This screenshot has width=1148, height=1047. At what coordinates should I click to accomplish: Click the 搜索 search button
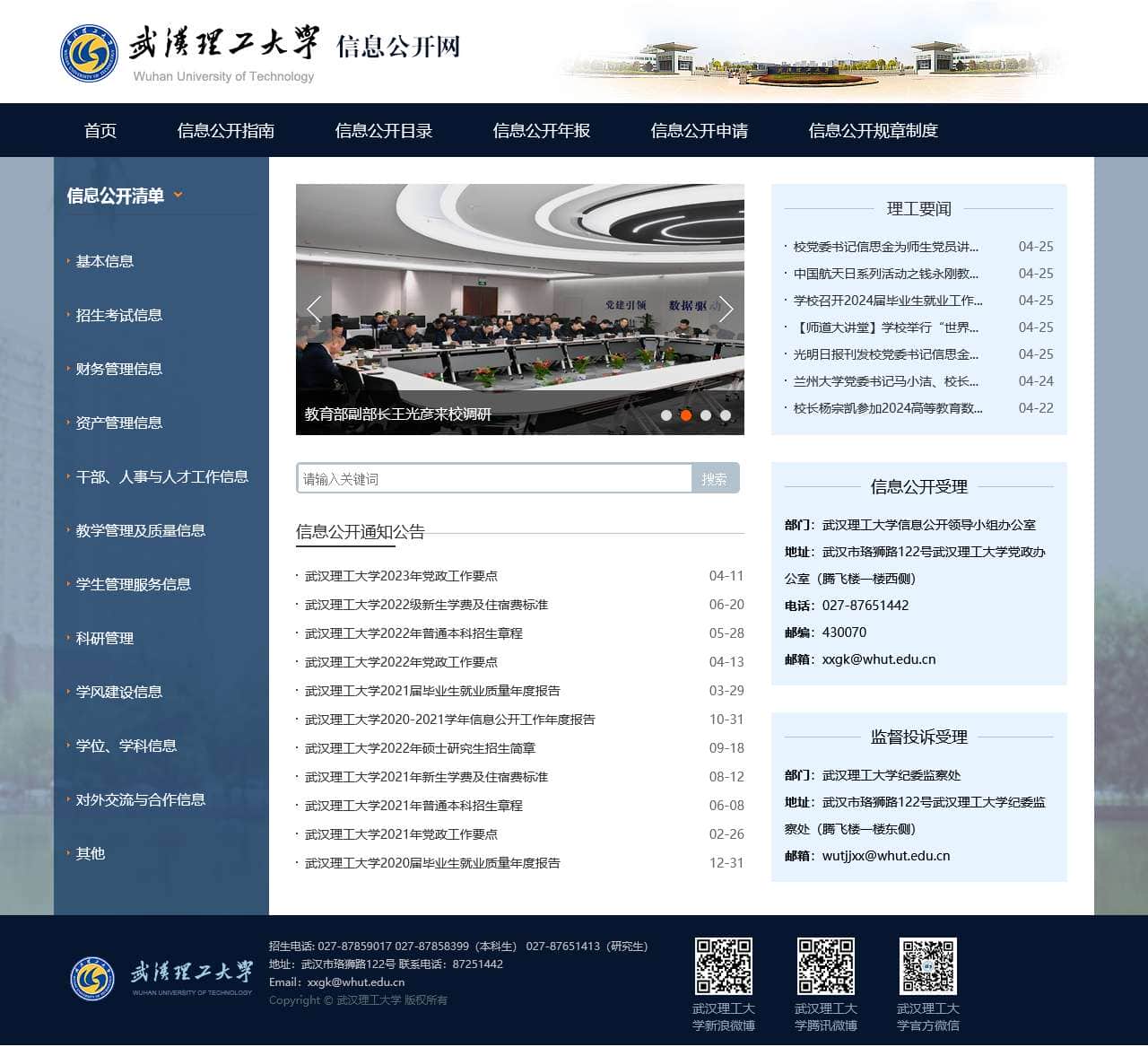(715, 478)
